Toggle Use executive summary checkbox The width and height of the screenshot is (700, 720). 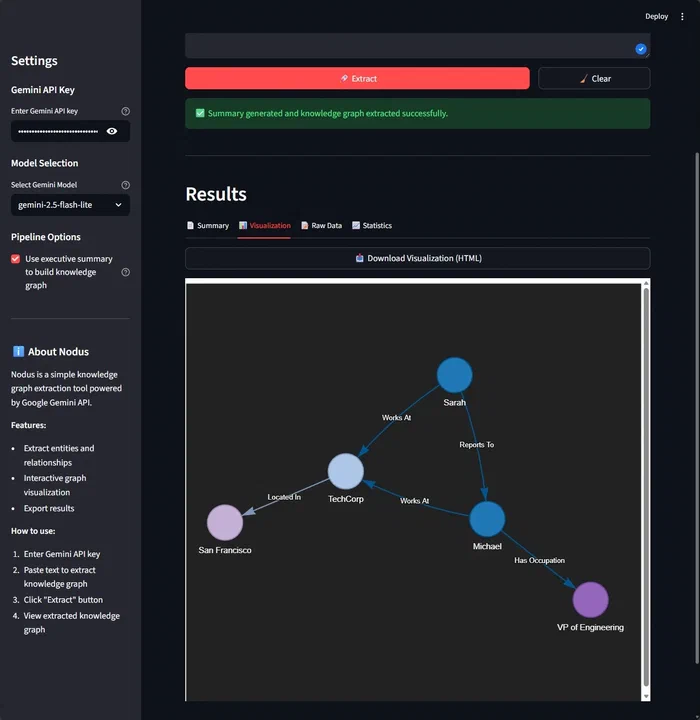16,259
